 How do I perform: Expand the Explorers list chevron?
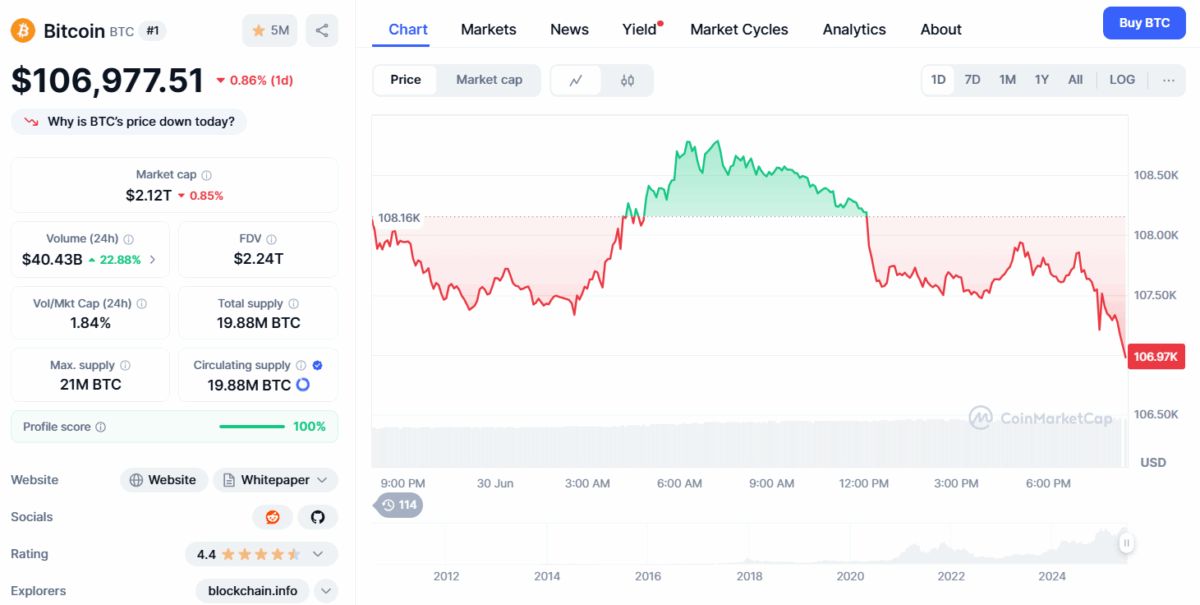tap(326, 591)
